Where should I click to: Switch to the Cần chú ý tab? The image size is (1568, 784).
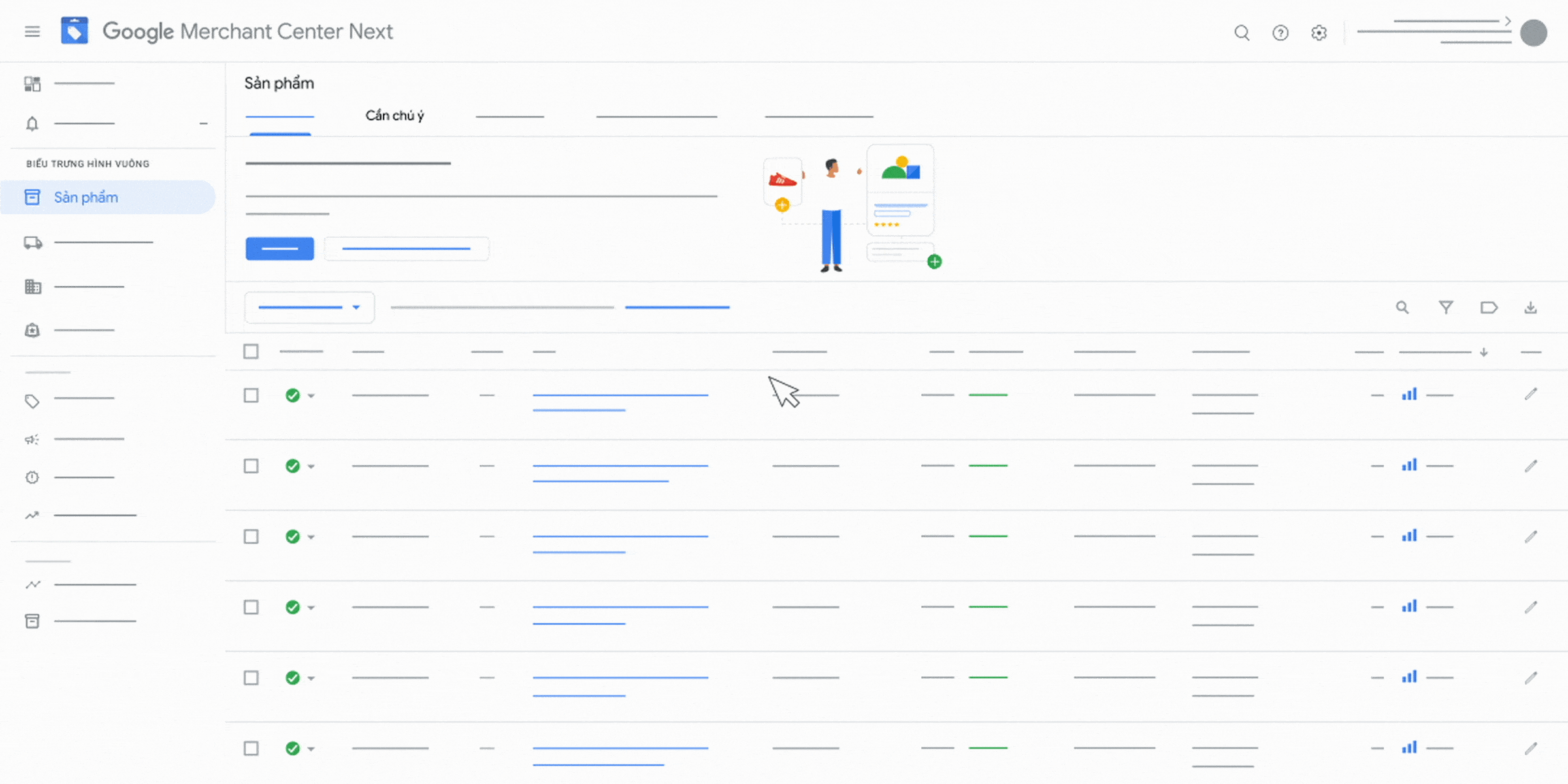coord(394,116)
